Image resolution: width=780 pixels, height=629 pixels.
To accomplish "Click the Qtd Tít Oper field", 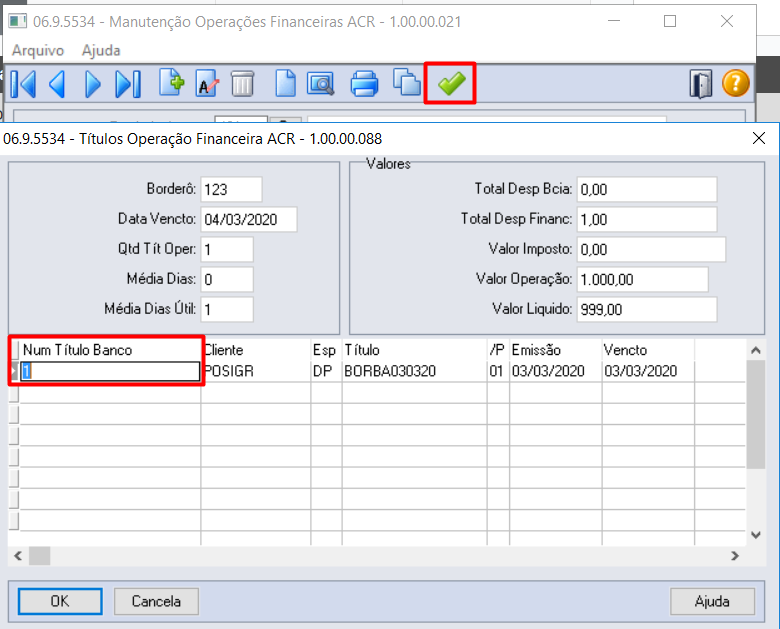I will pyautogui.click(x=227, y=249).
